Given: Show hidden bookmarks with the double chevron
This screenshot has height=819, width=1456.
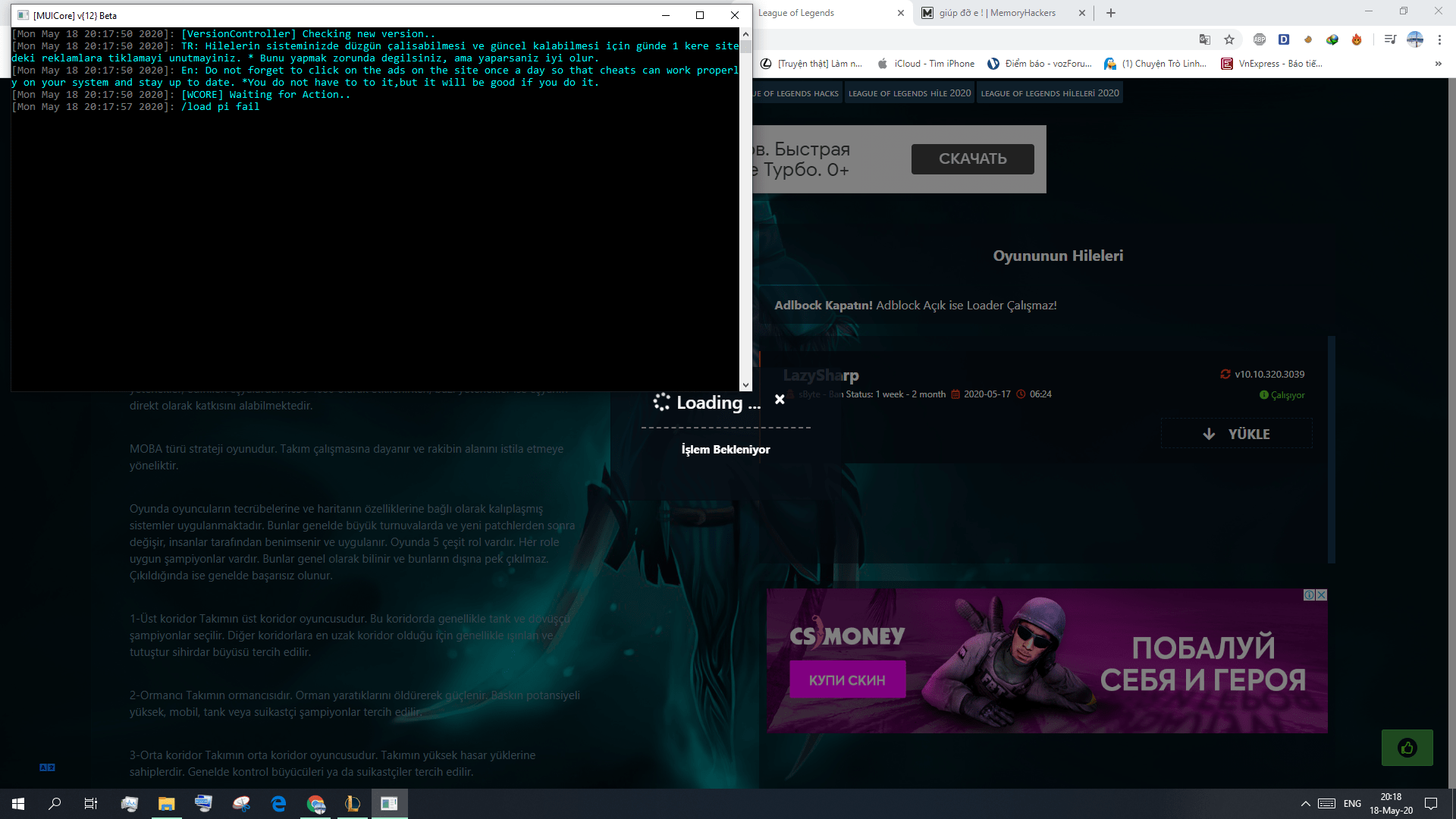Looking at the screenshot, I should 1439,64.
